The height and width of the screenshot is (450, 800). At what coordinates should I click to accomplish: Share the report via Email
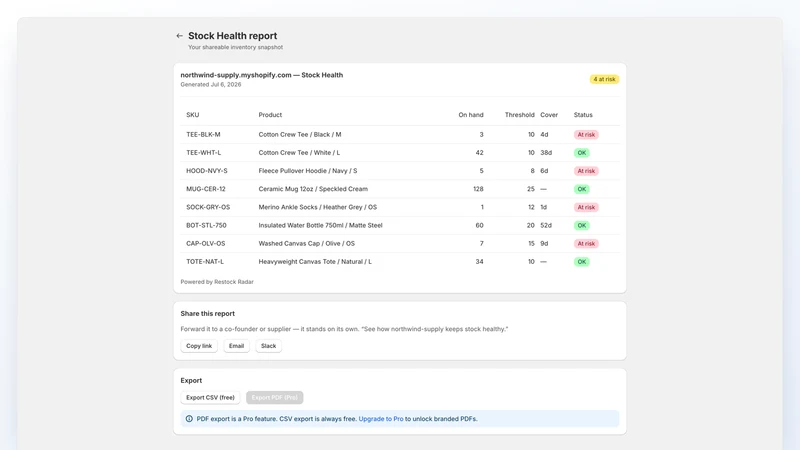pyautogui.click(x=236, y=346)
